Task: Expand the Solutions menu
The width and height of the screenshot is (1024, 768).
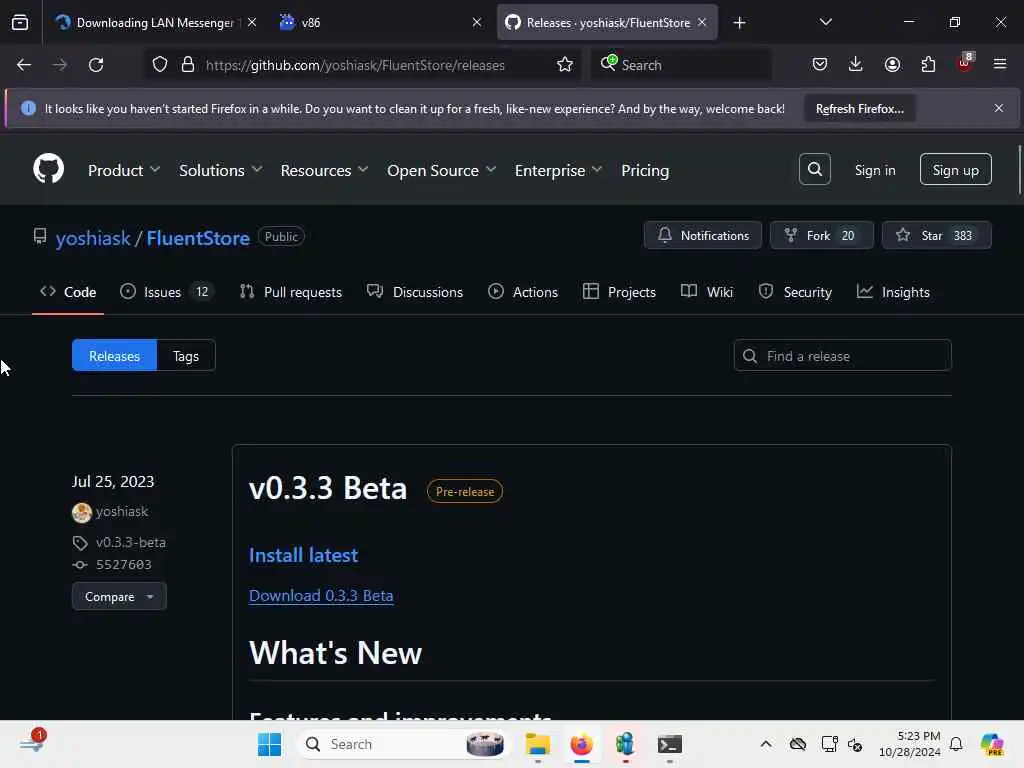Action: [x=221, y=170]
